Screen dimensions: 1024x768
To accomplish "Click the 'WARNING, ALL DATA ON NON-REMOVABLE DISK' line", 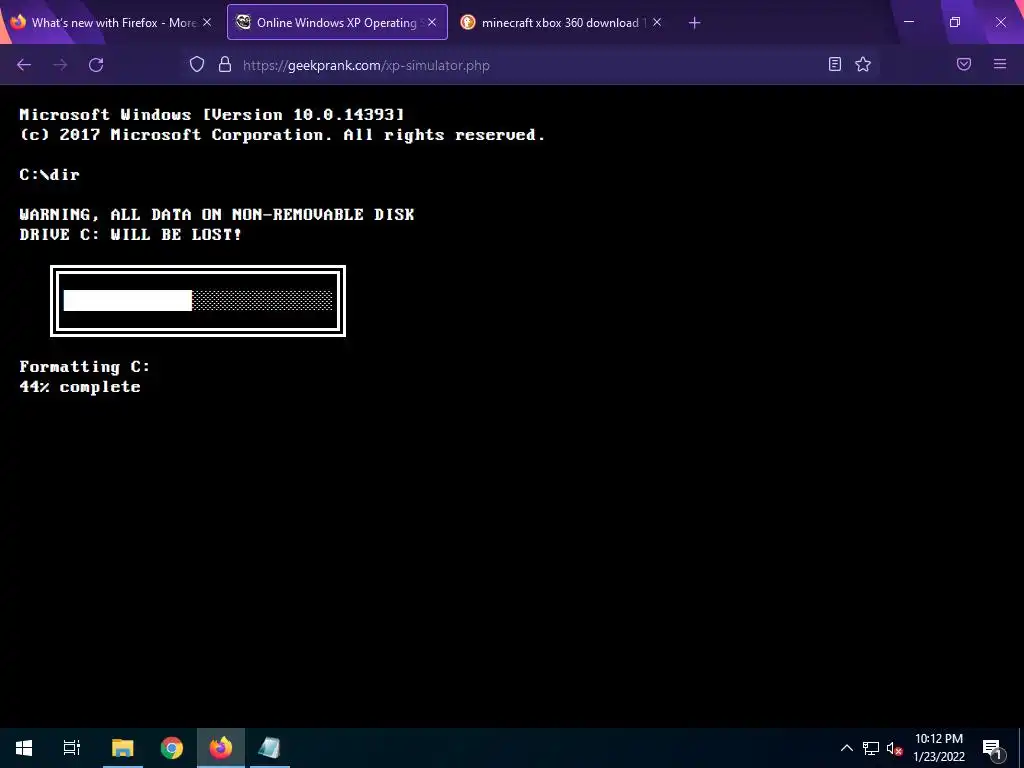I will click(217, 215).
